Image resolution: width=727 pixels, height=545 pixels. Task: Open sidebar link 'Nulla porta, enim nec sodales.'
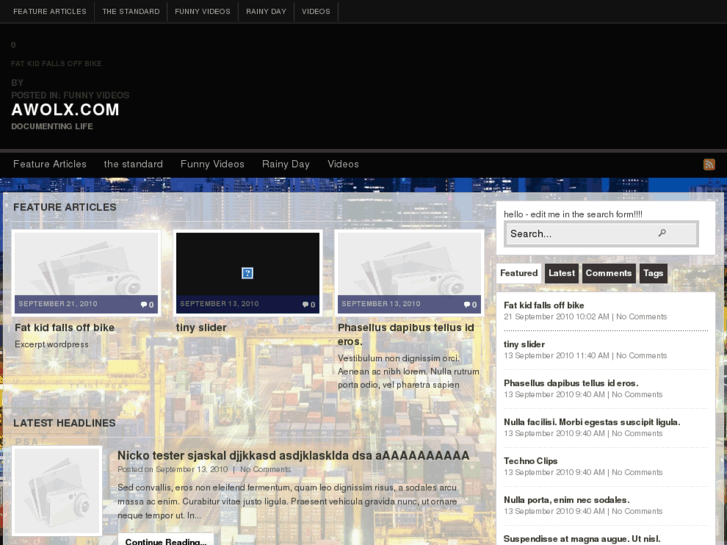tap(567, 500)
